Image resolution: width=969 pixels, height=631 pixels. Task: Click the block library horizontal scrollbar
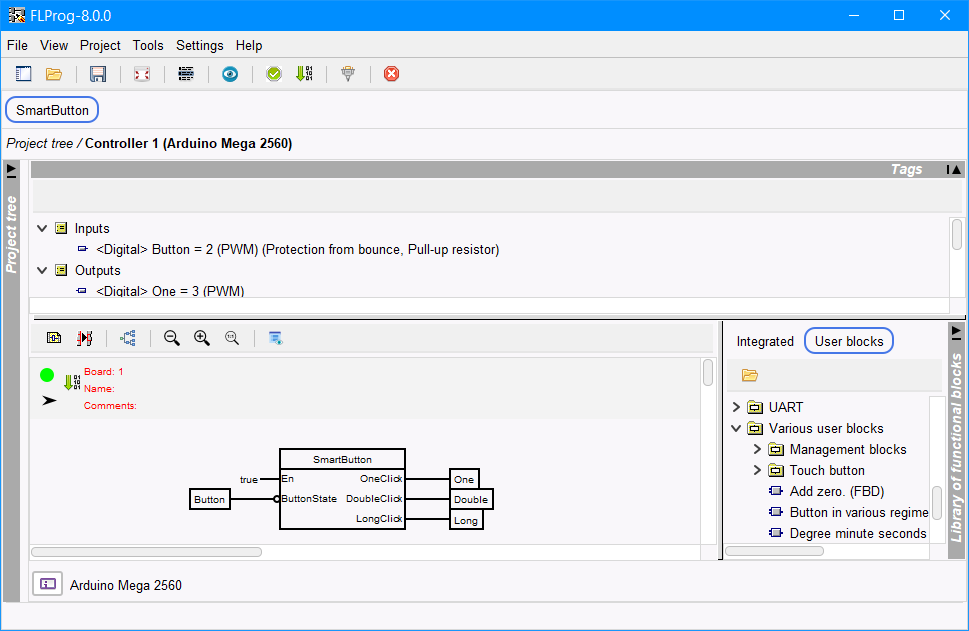[774, 551]
